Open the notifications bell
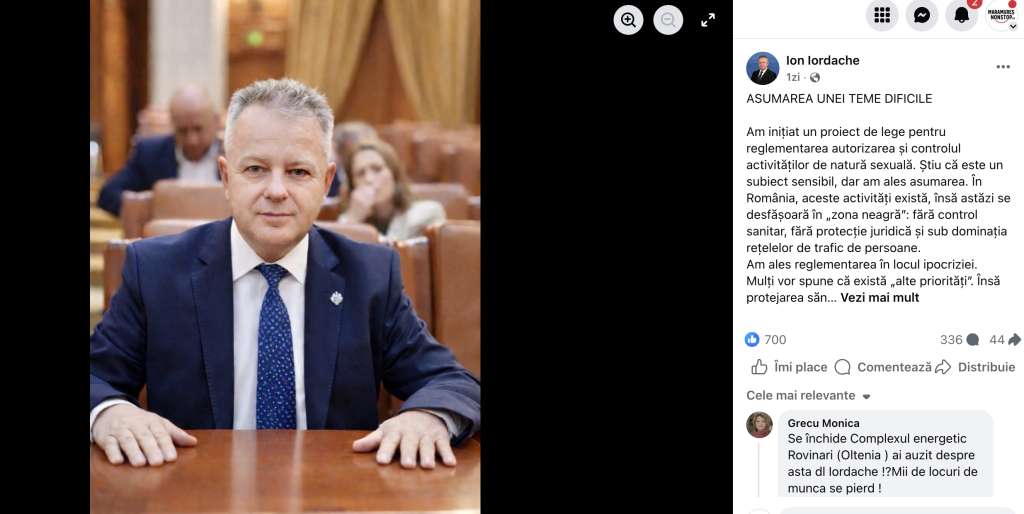Viewport: 1024px width, 514px height. pos(961,16)
